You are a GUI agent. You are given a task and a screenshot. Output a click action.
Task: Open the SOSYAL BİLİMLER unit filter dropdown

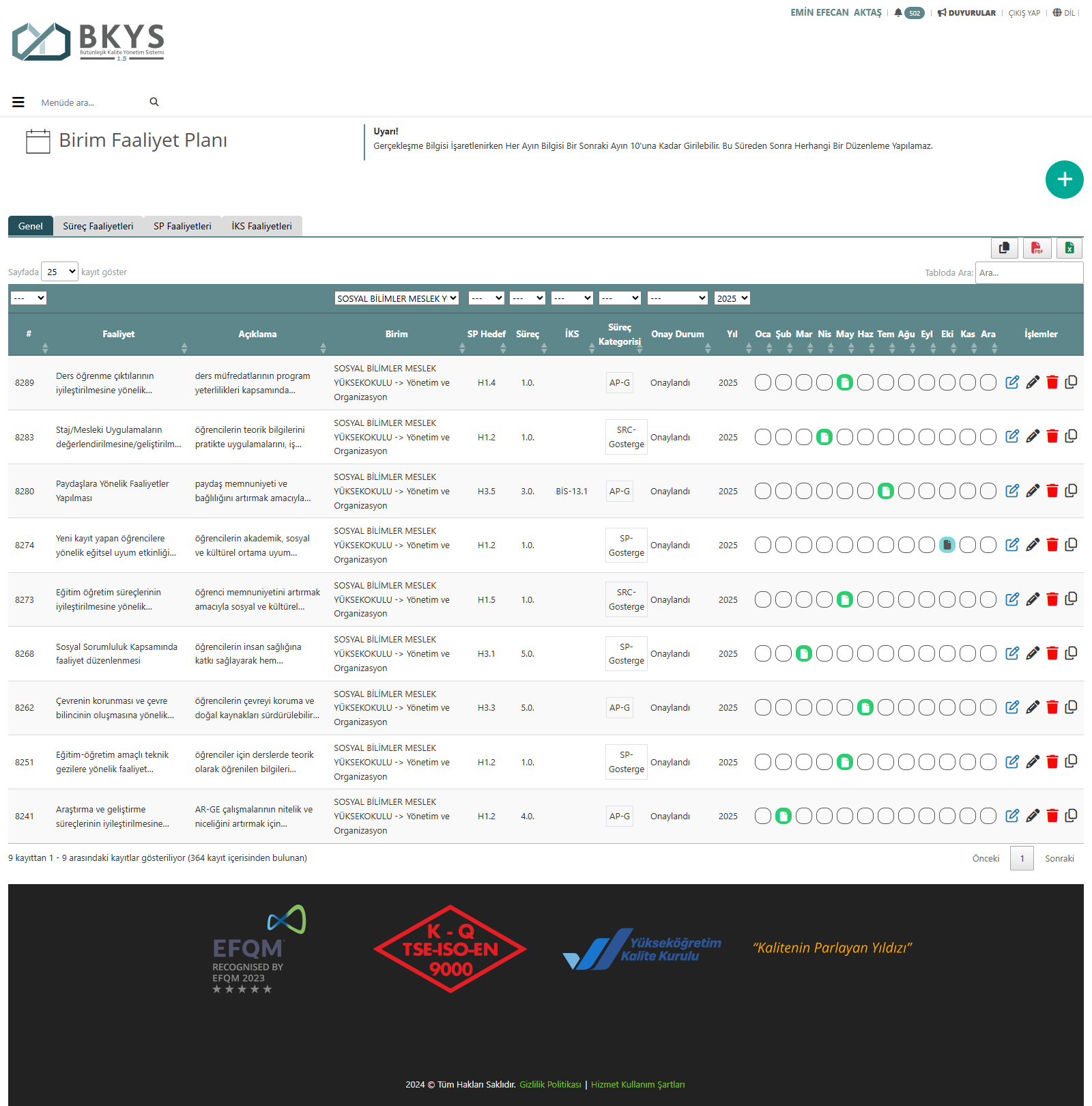tap(396, 298)
